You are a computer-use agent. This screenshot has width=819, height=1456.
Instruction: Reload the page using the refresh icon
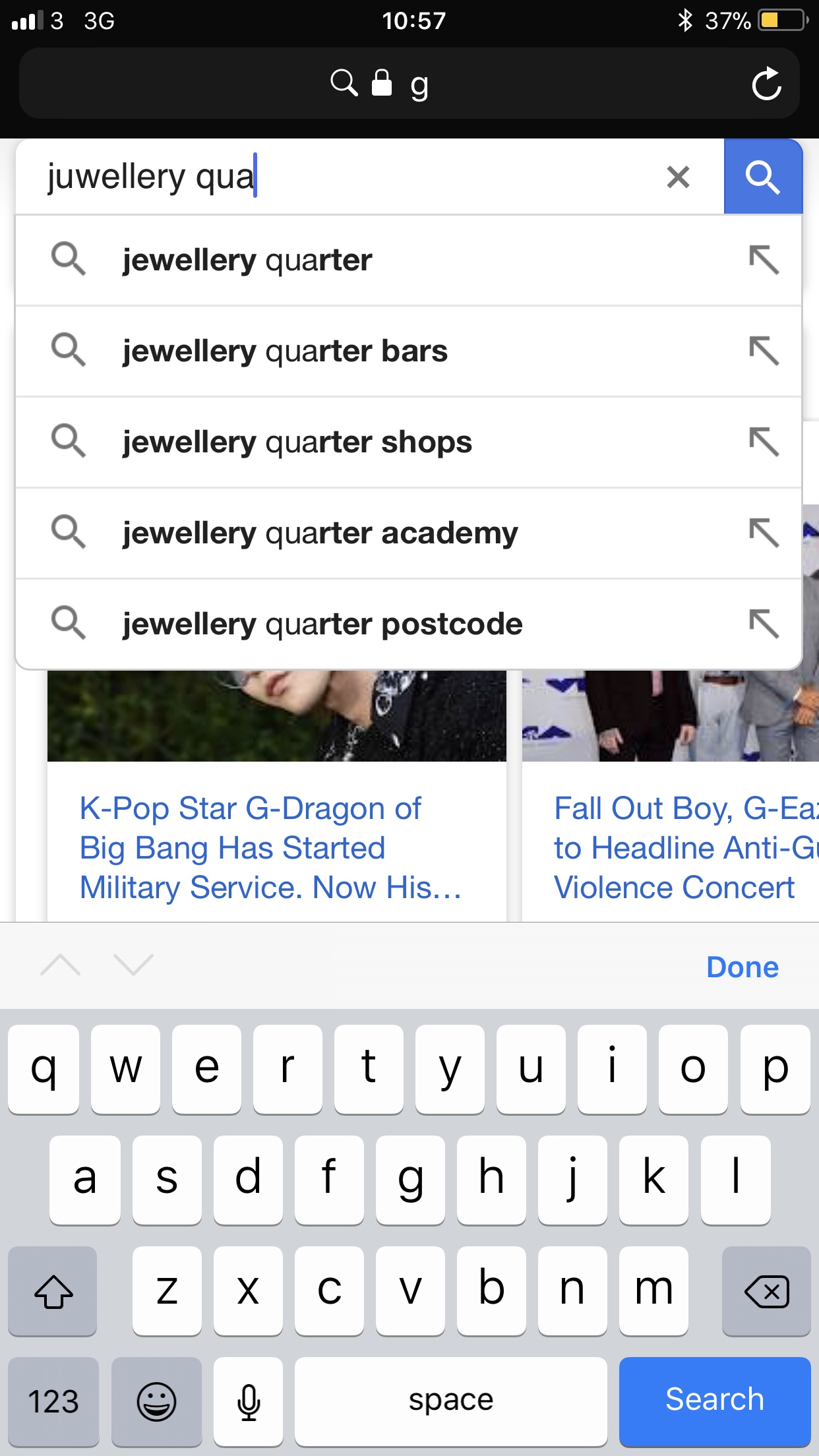point(766,84)
